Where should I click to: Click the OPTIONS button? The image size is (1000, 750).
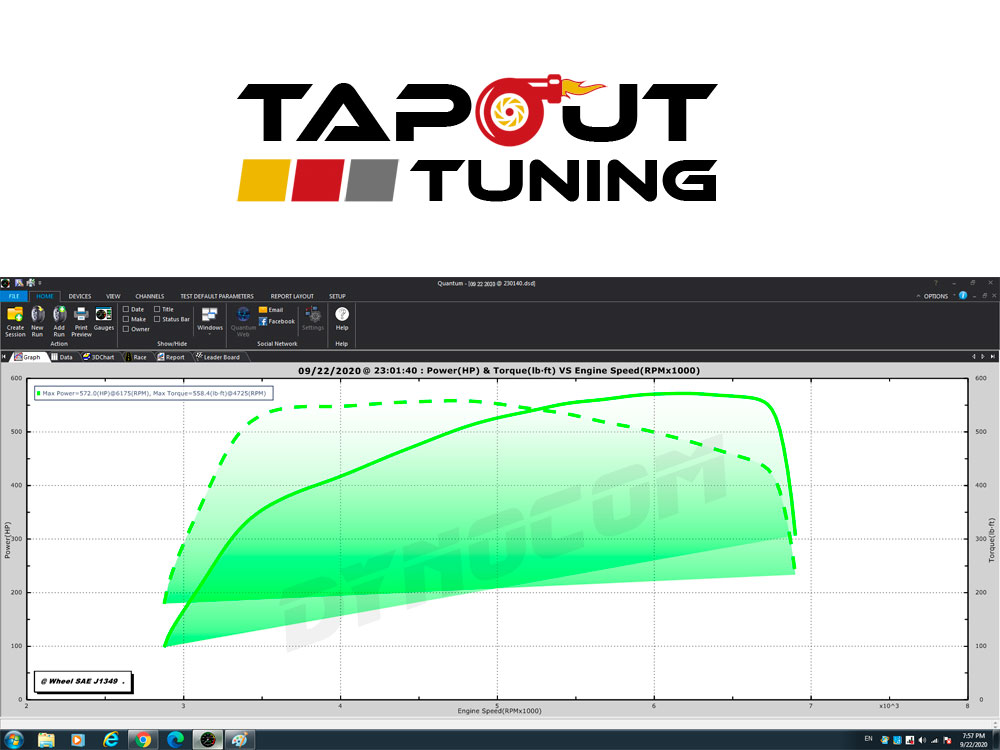(x=936, y=296)
